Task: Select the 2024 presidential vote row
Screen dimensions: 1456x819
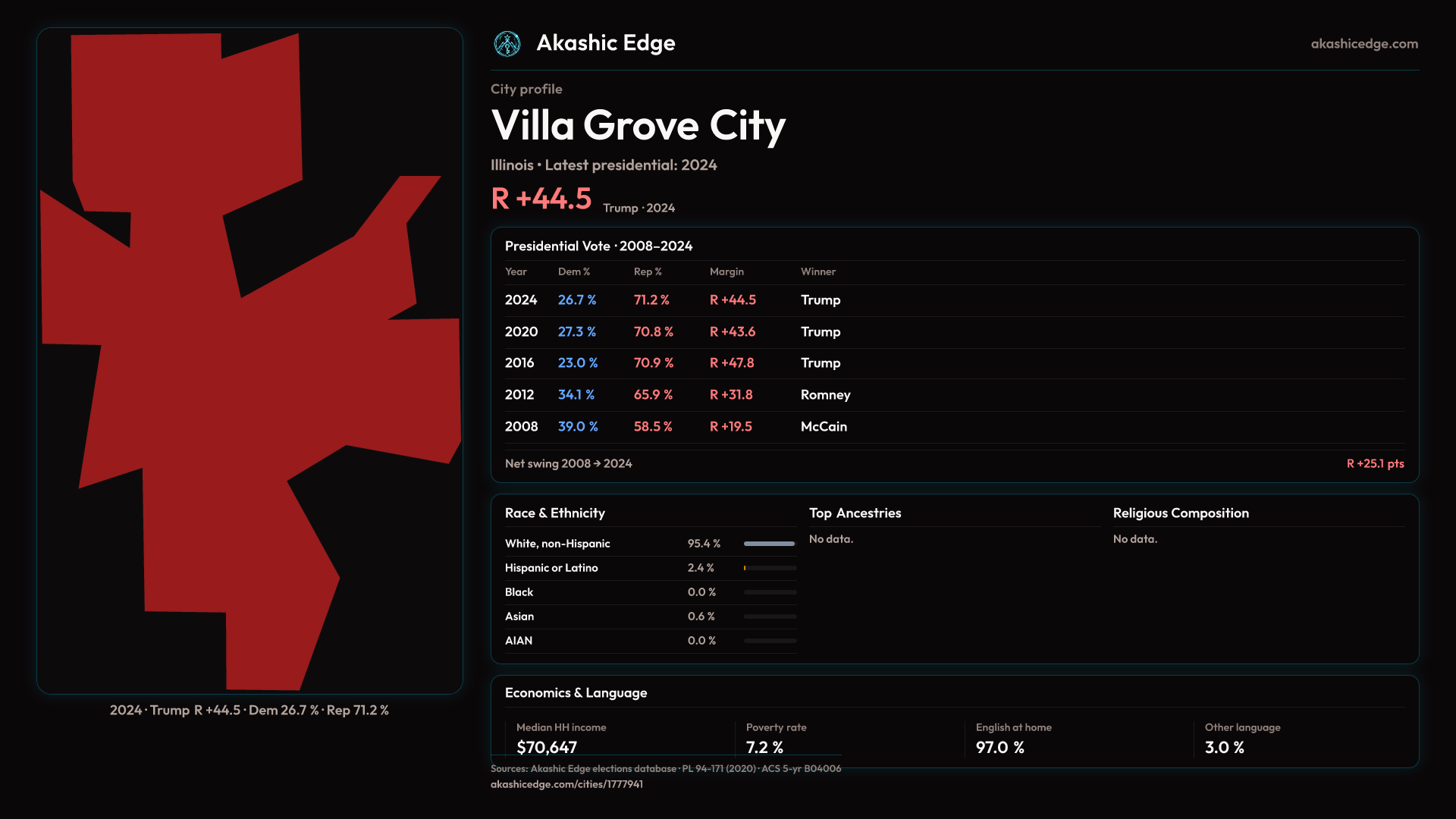Action: click(x=682, y=300)
